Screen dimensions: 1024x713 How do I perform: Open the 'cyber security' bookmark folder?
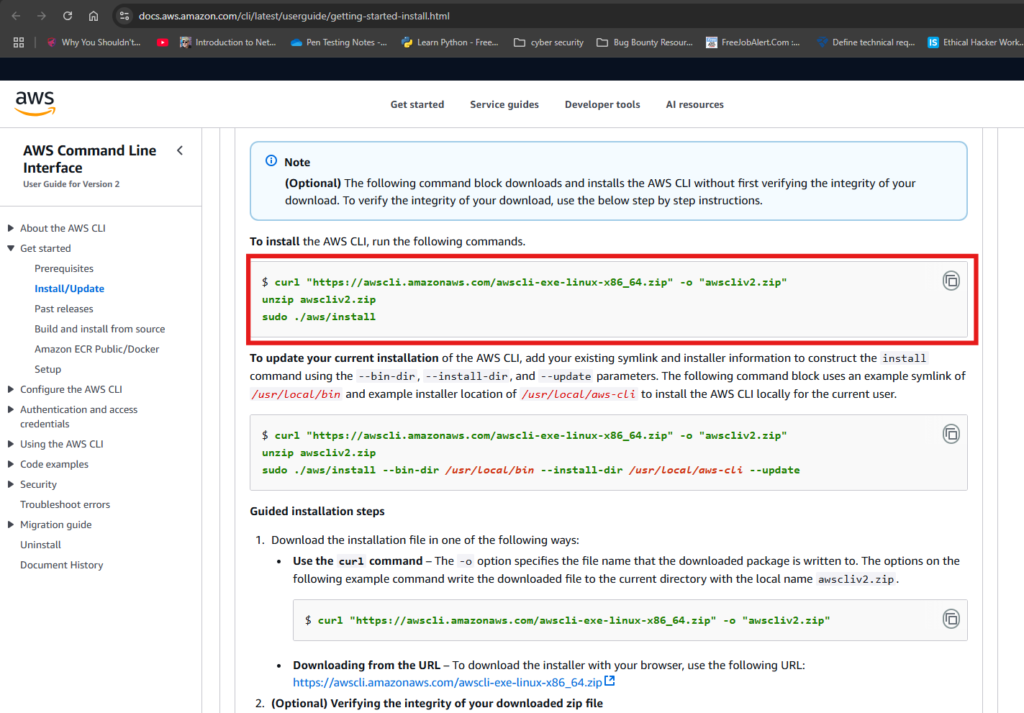(549, 42)
